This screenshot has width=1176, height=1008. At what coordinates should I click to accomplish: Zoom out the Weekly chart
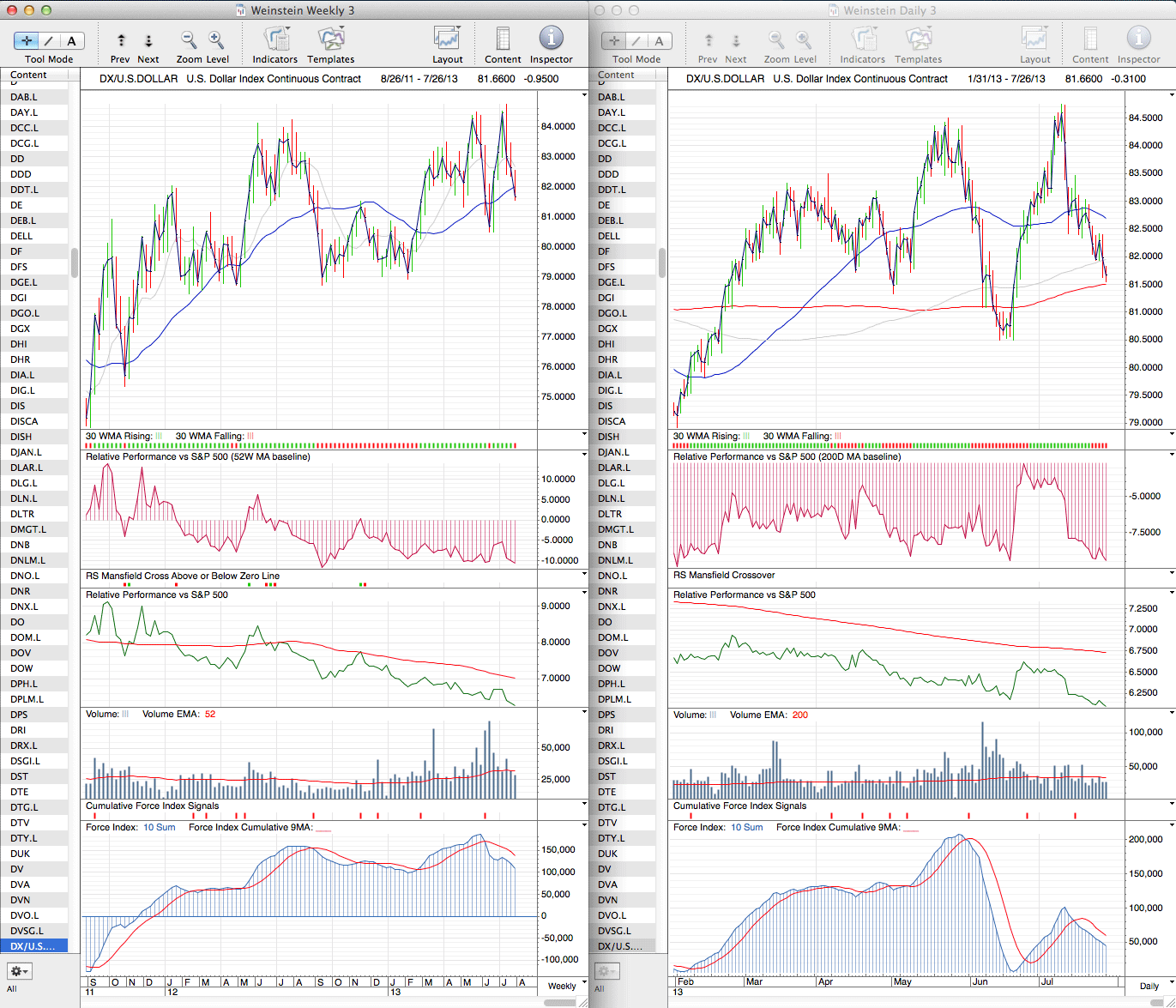pos(189,39)
